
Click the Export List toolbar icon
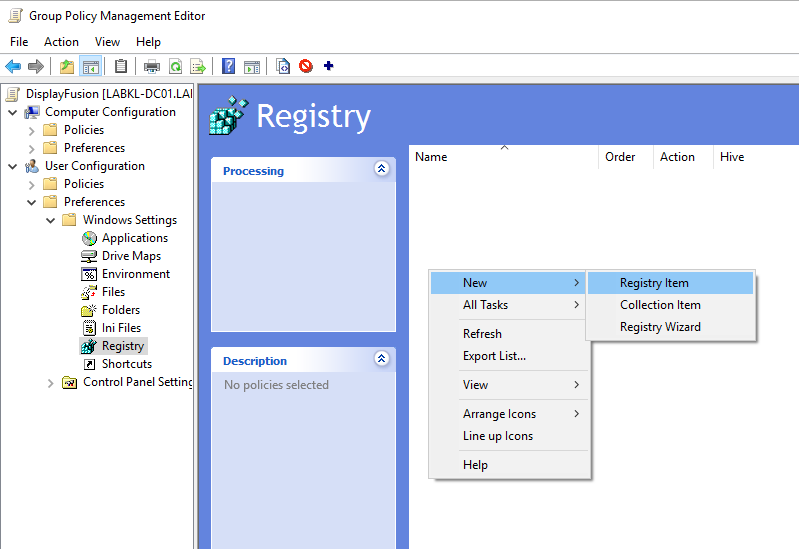(198, 67)
